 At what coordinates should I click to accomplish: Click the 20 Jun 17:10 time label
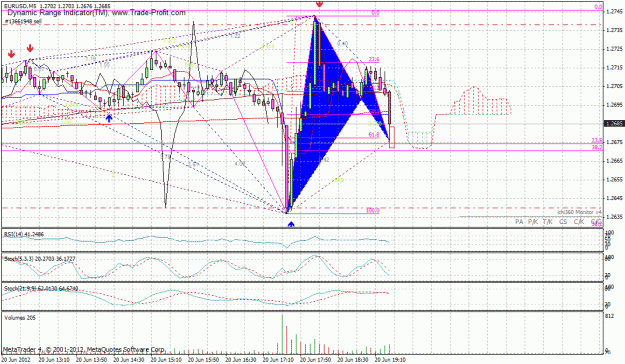pyautogui.click(x=278, y=360)
